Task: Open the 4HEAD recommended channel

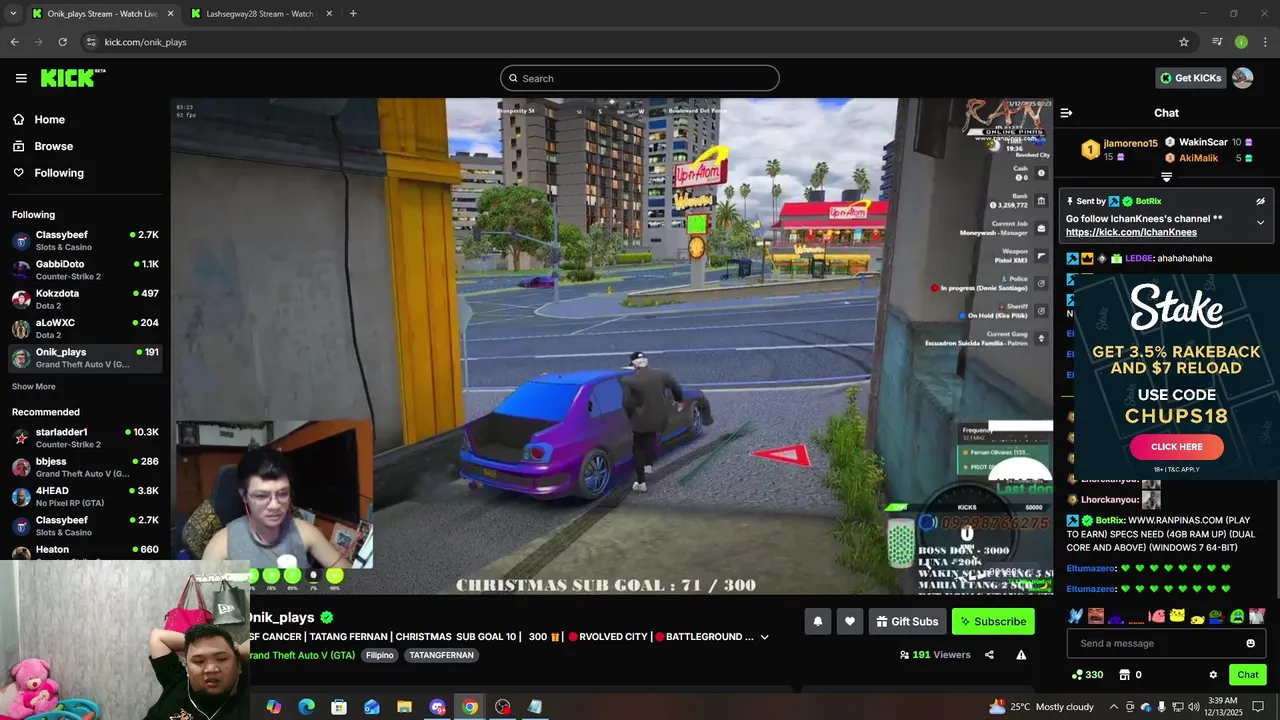Action: click(85, 496)
